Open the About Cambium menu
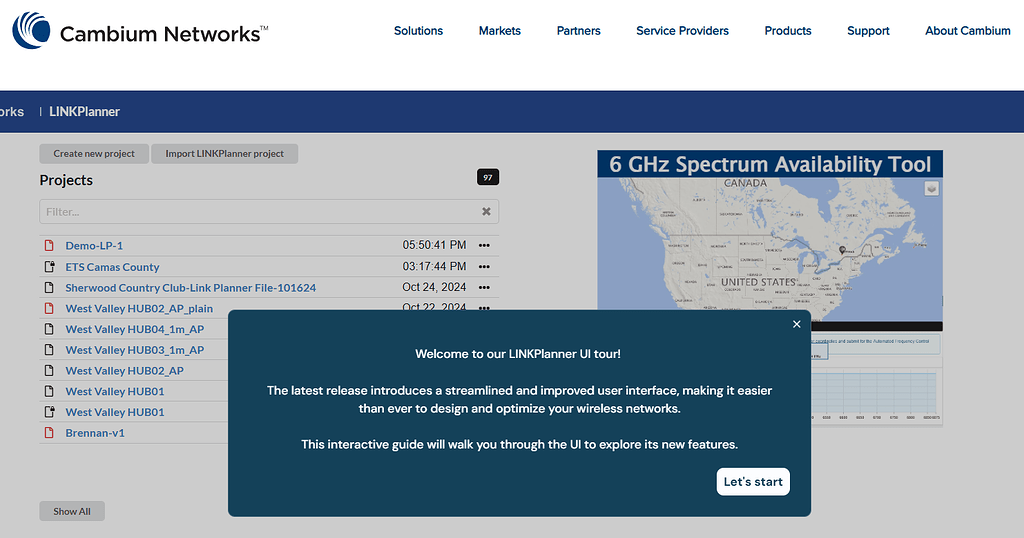The width and height of the screenshot is (1024, 538). pos(967,31)
